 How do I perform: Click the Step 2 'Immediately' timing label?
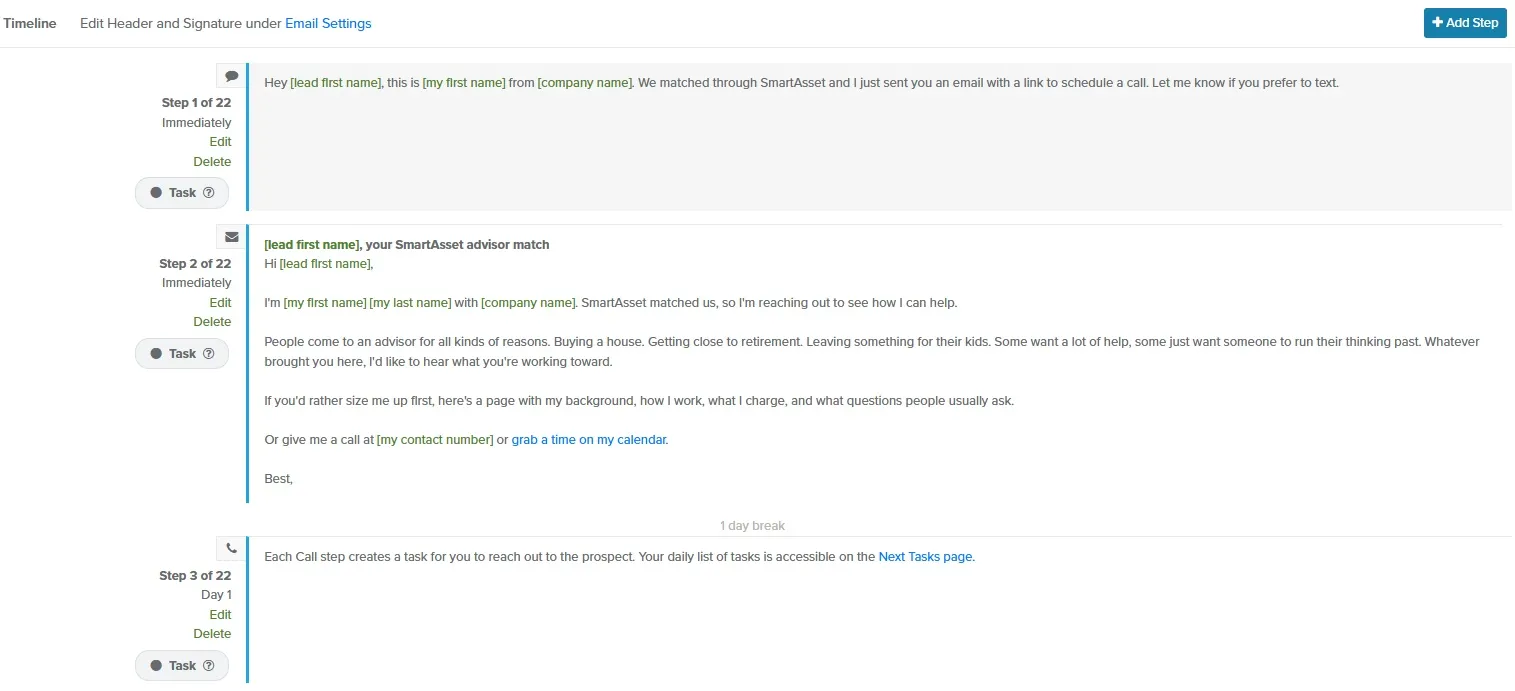[197, 283]
